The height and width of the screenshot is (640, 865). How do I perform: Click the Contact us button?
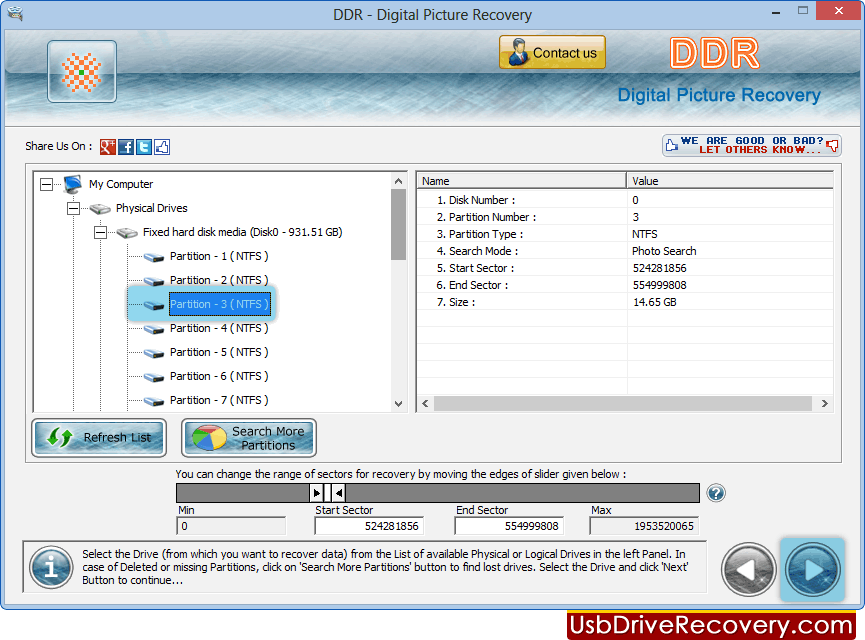(552, 52)
